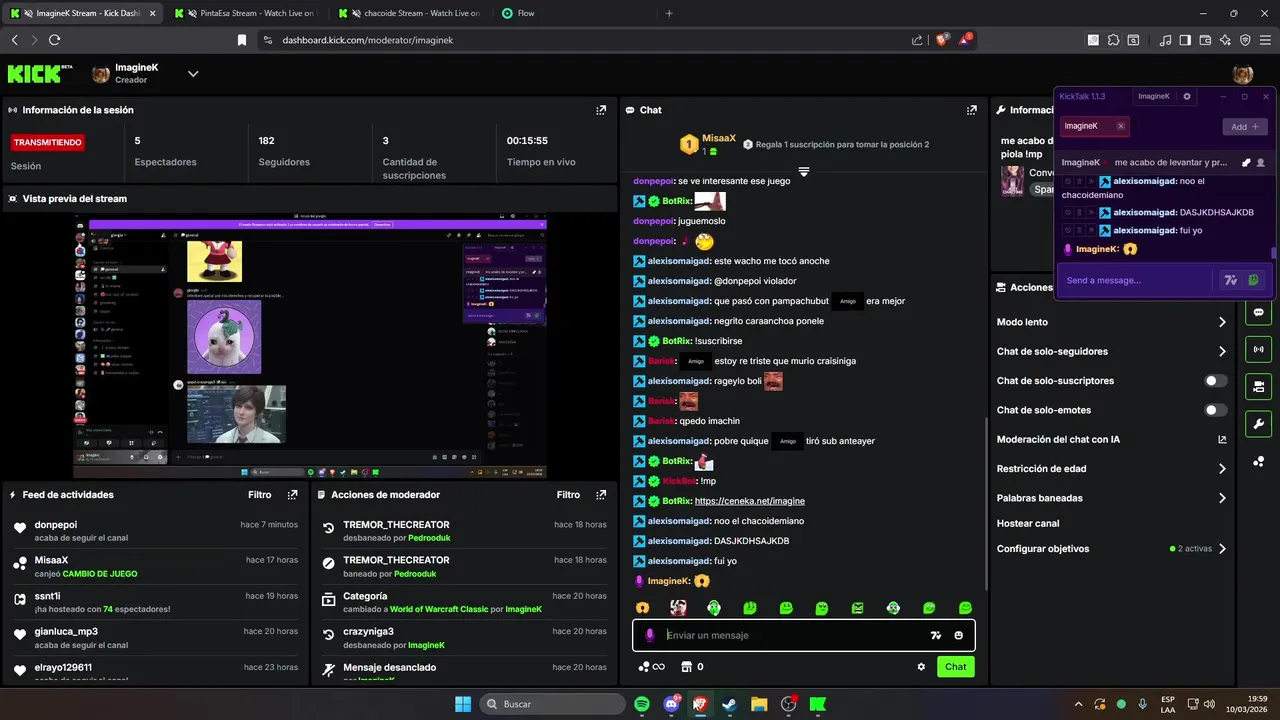The image size is (1280, 720).
Task: Click the green Chat send button
Action: tap(956, 667)
